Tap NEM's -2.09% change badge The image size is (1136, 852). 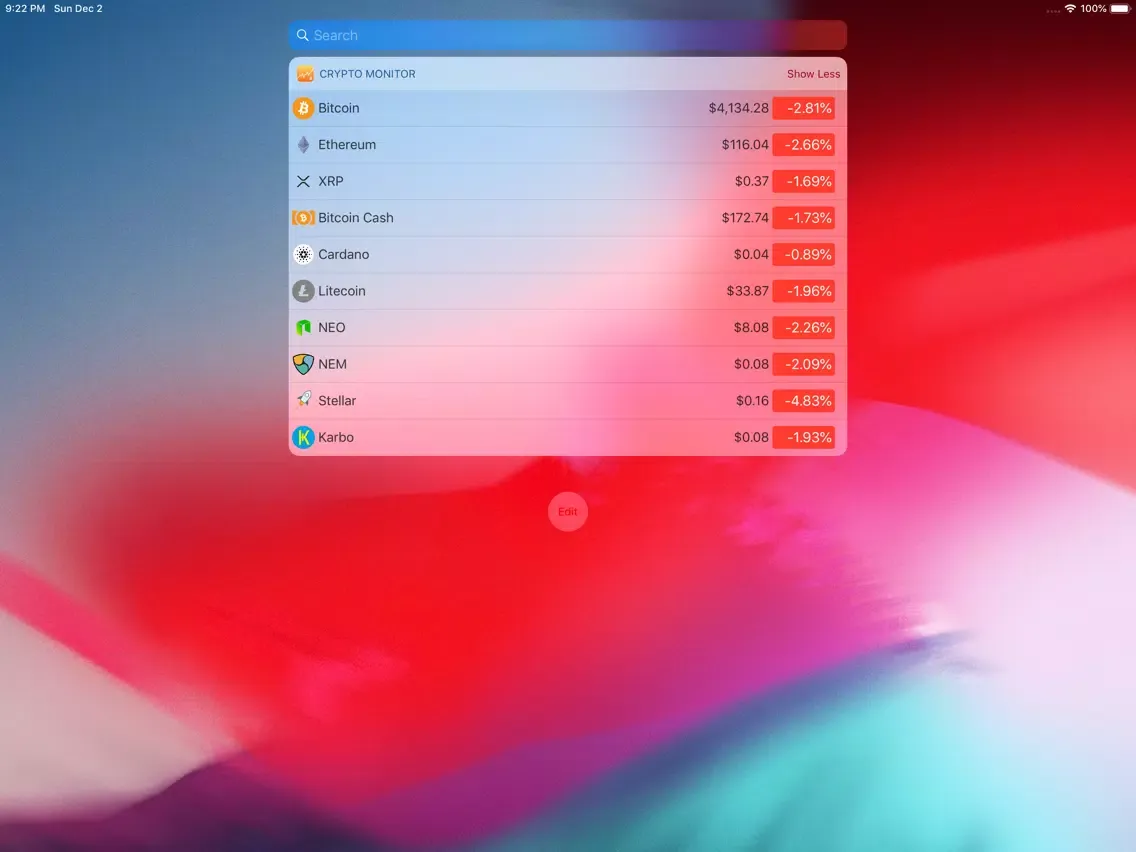pos(803,364)
